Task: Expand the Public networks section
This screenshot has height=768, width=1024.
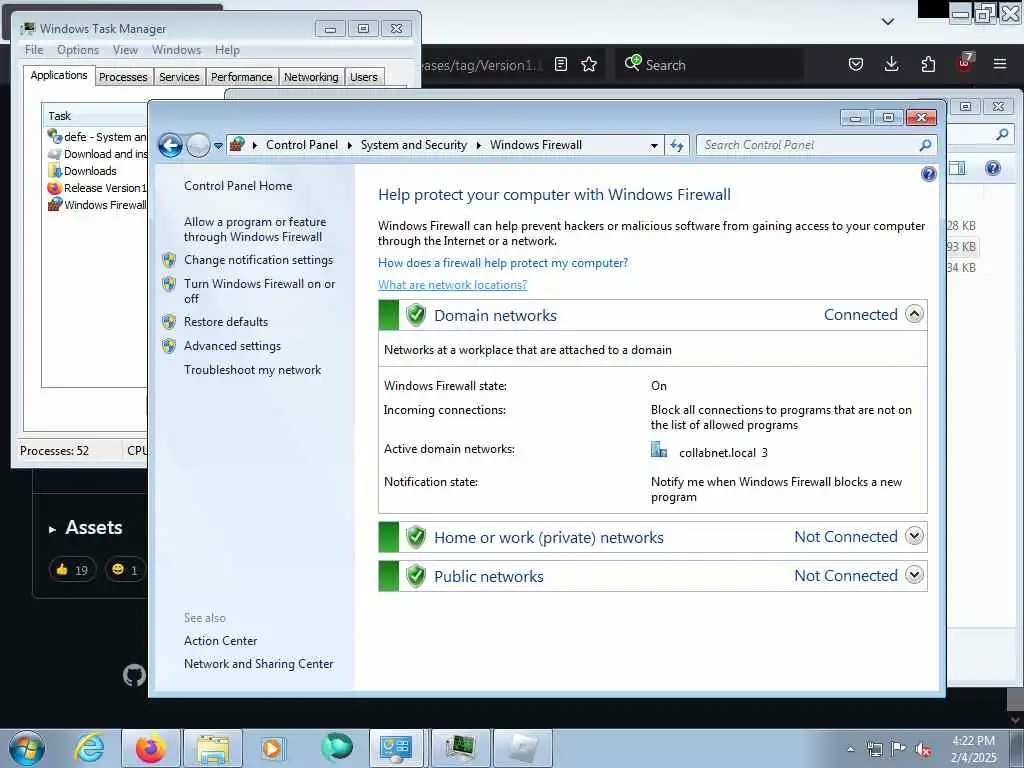Action: point(914,575)
